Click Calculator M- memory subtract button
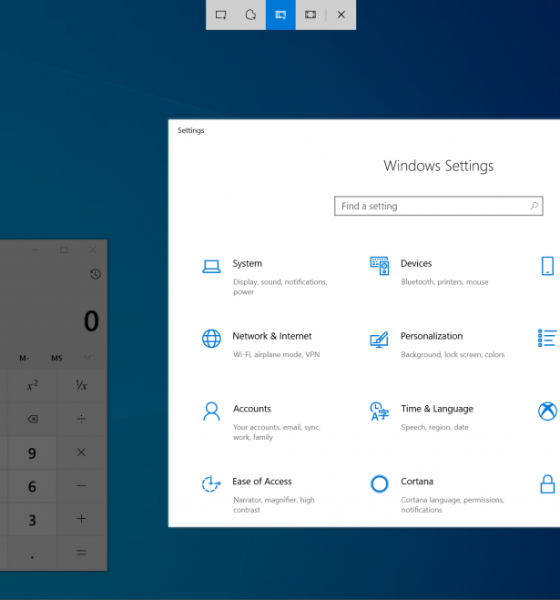This screenshot has height=600, width=560. pyautogui.click(x=24, y=358)
